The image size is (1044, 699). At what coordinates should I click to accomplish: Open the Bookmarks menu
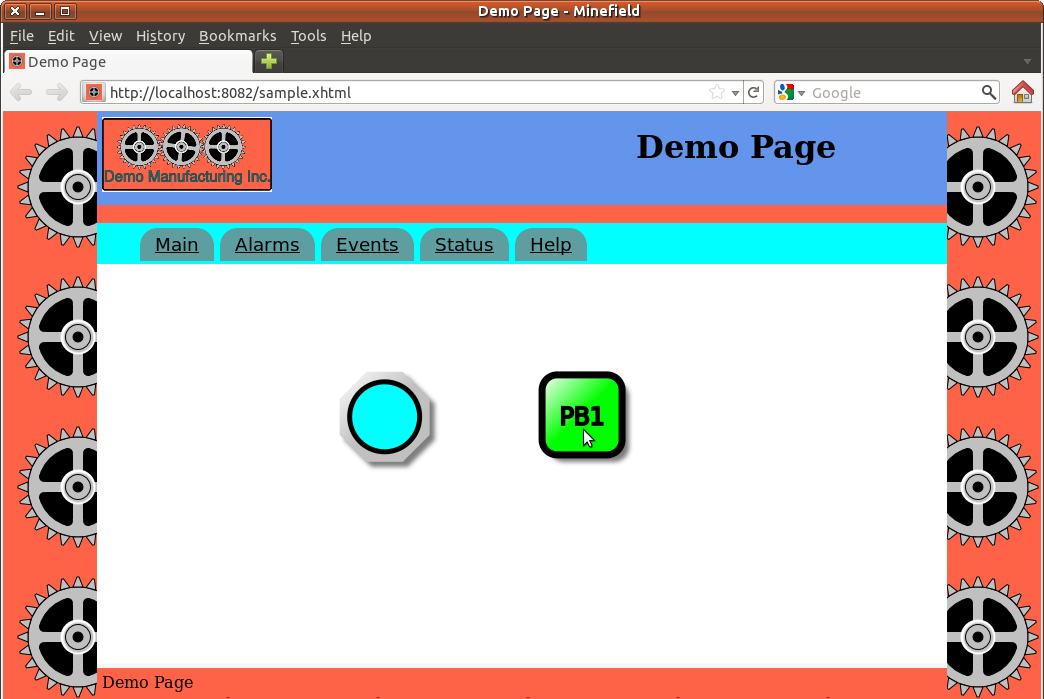pyautogui.click(x=237, y=36)
